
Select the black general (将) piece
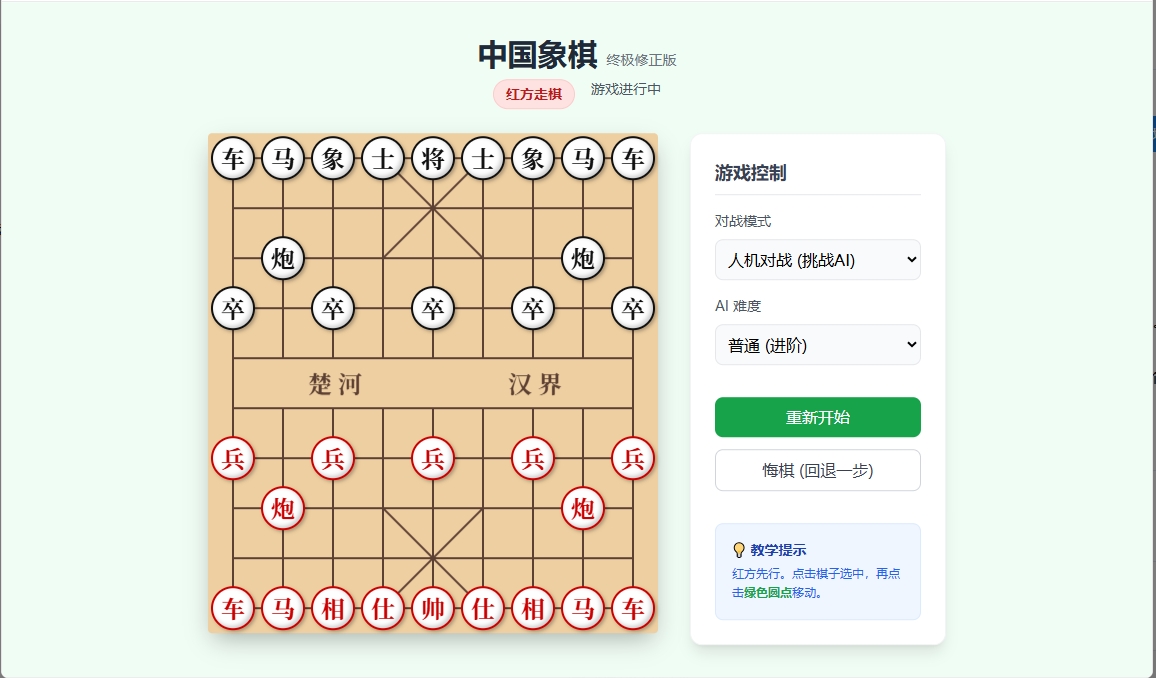pyautogui.click(x=433, y=157)
